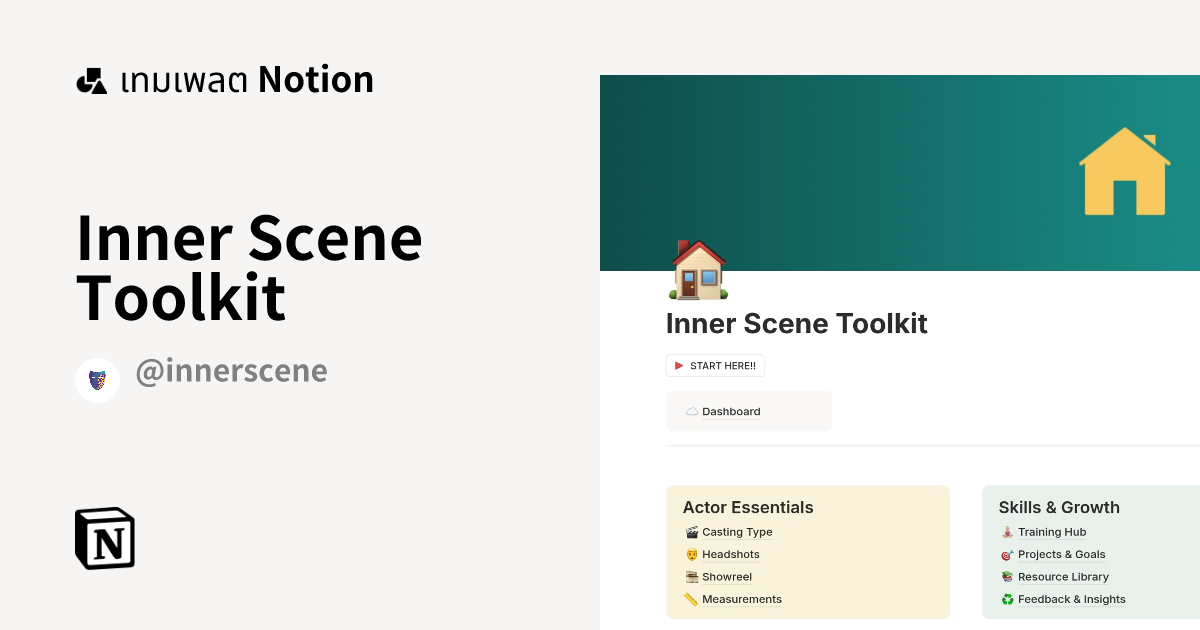The width and height of the screenshot is (1200, 630).
Task: Click the Notion logo at bottom left
Action: [104, 538]
